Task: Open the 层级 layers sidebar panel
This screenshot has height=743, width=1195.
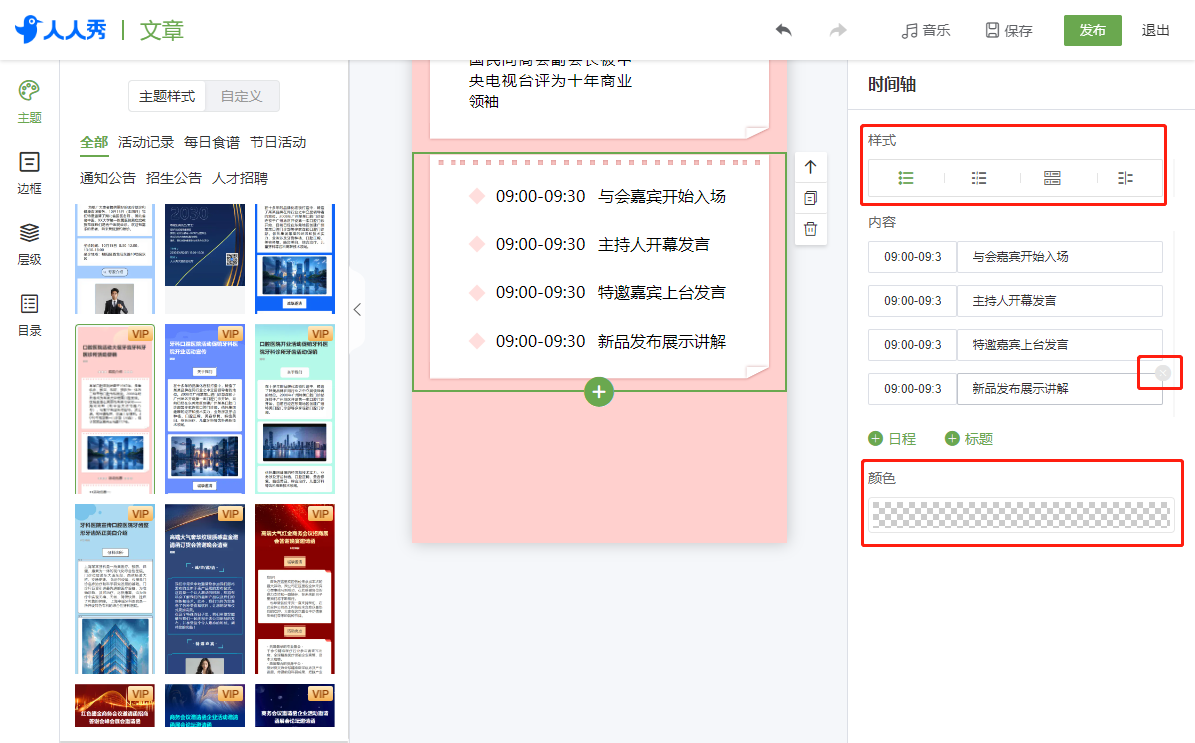Action: point(29,244)
